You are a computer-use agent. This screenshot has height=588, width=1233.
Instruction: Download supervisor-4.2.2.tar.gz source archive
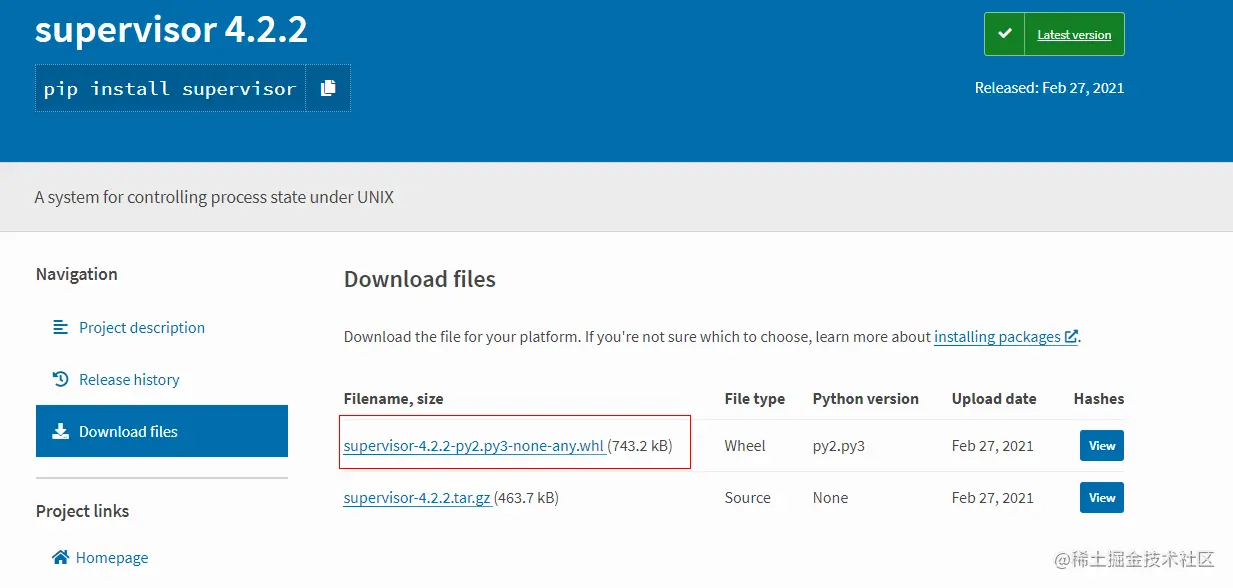(417, 498)
